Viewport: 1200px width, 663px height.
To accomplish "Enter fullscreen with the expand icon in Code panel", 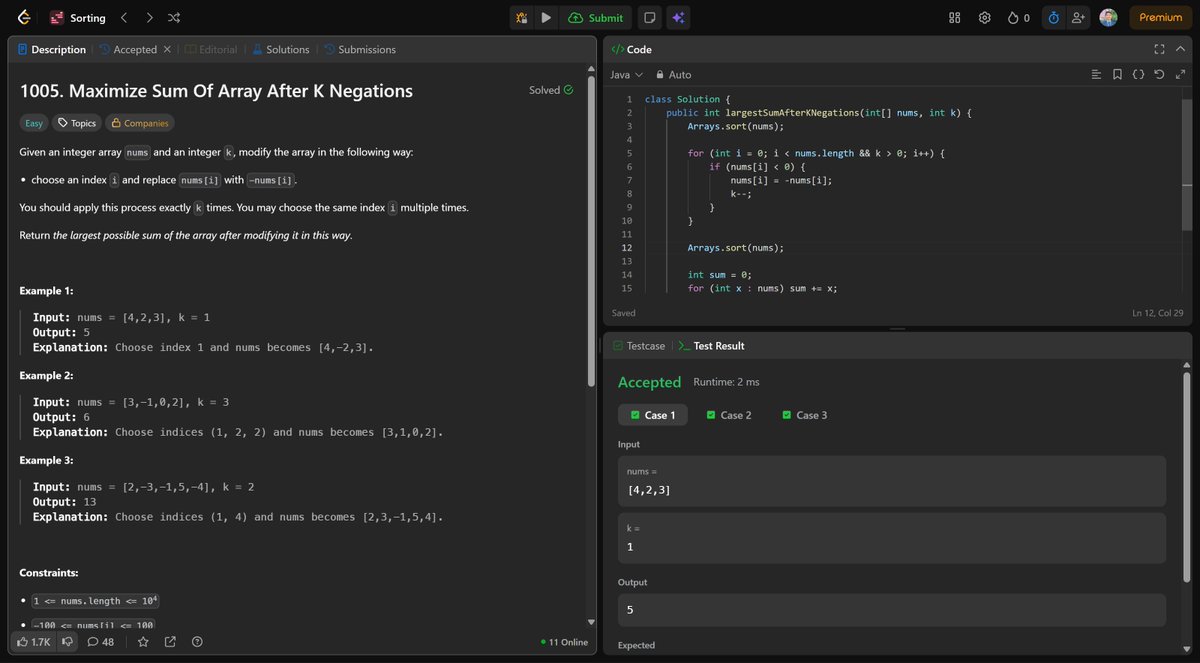I will point(1159,49).
